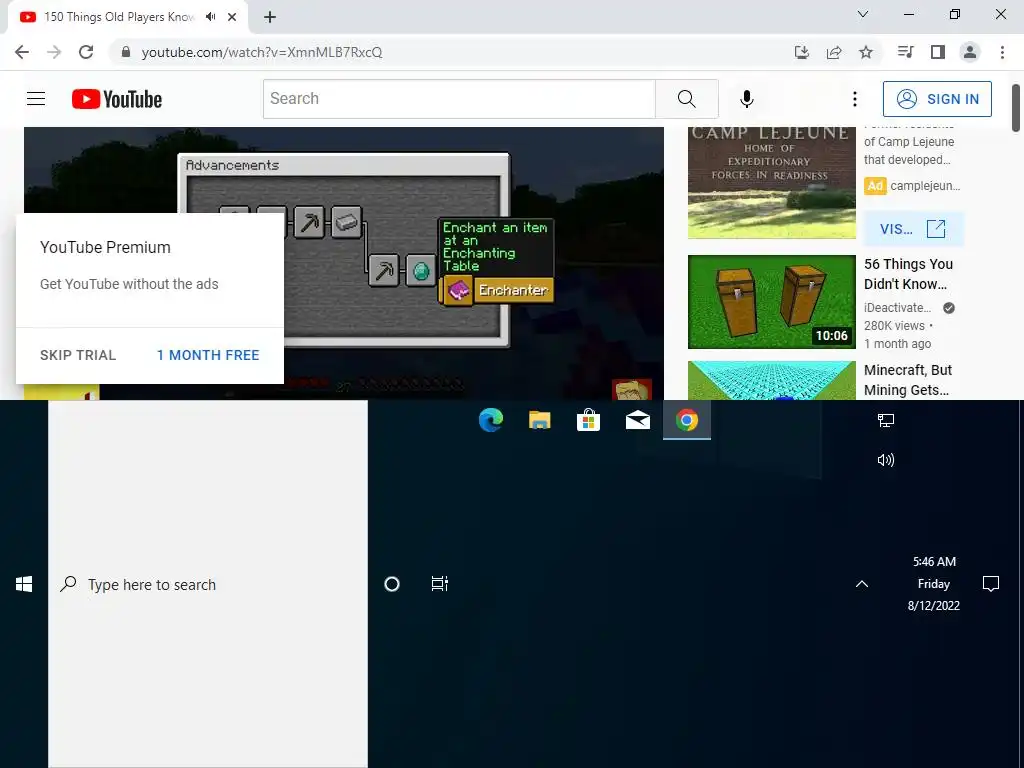The width and height of the screenshot is (1024, 768).
Task: Open Minecraft, But Mining Gets video title
Action: click(x=908, y=380)
